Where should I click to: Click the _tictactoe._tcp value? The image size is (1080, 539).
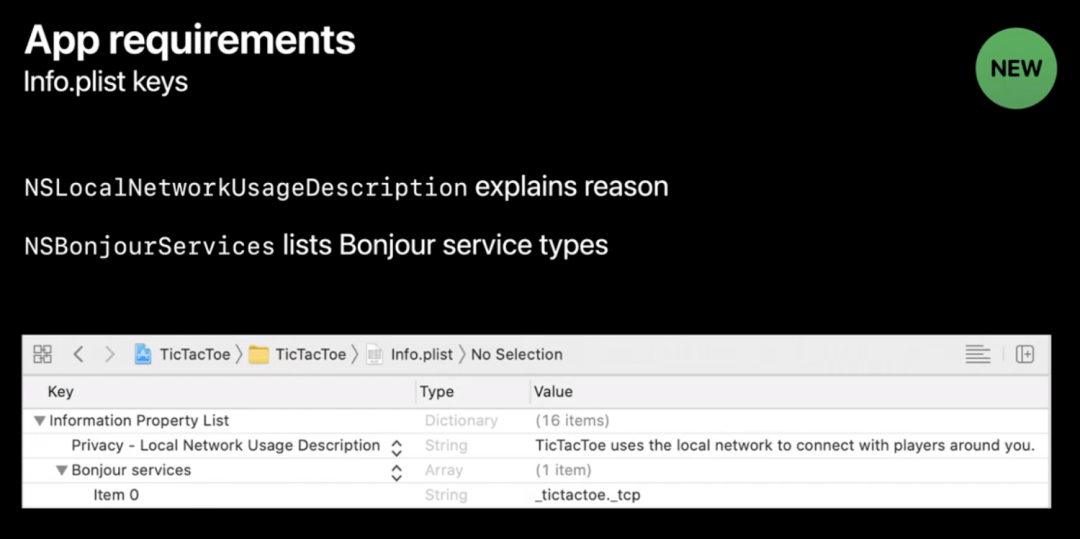click(588, 495)
